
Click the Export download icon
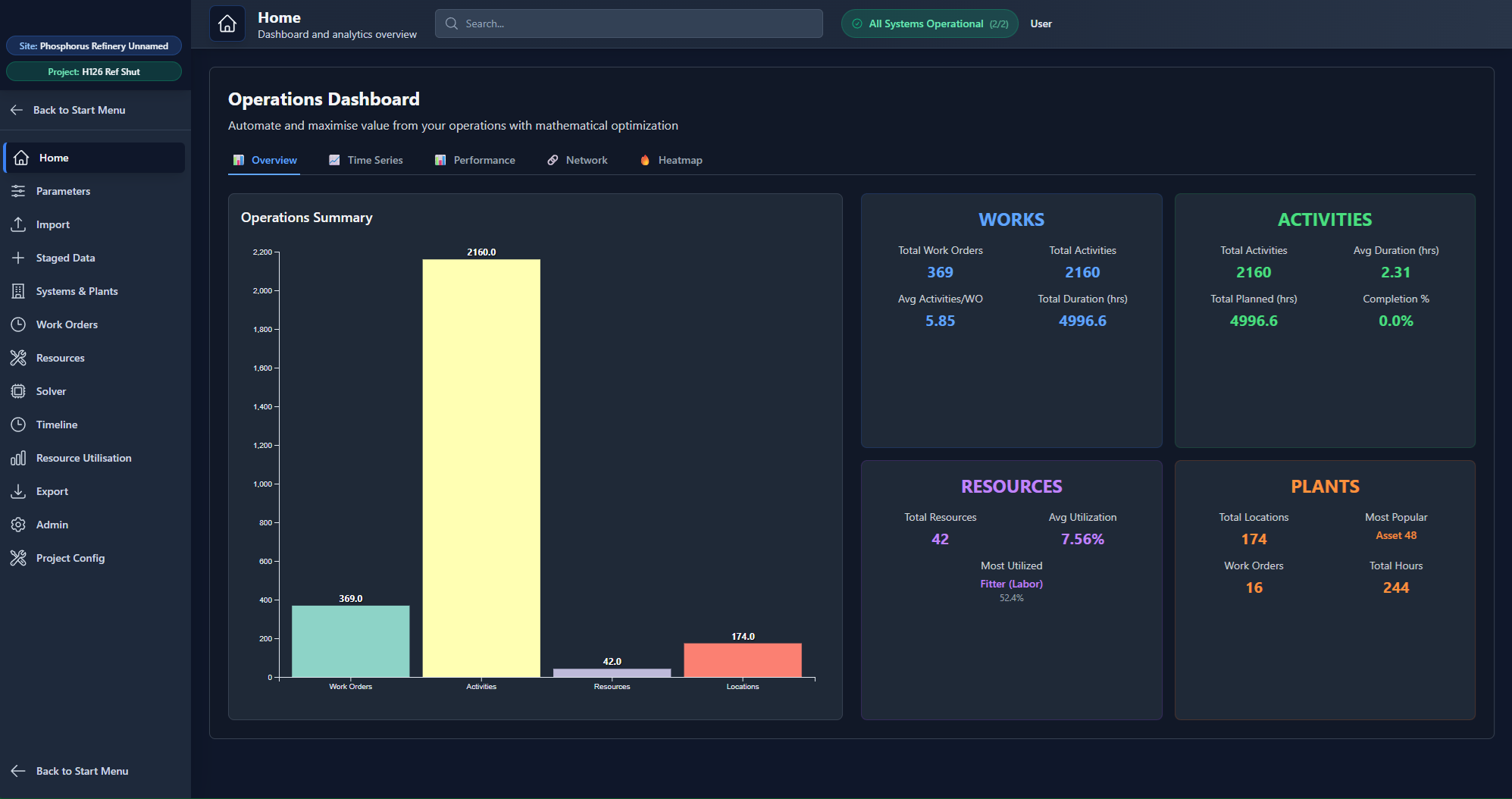18,491
